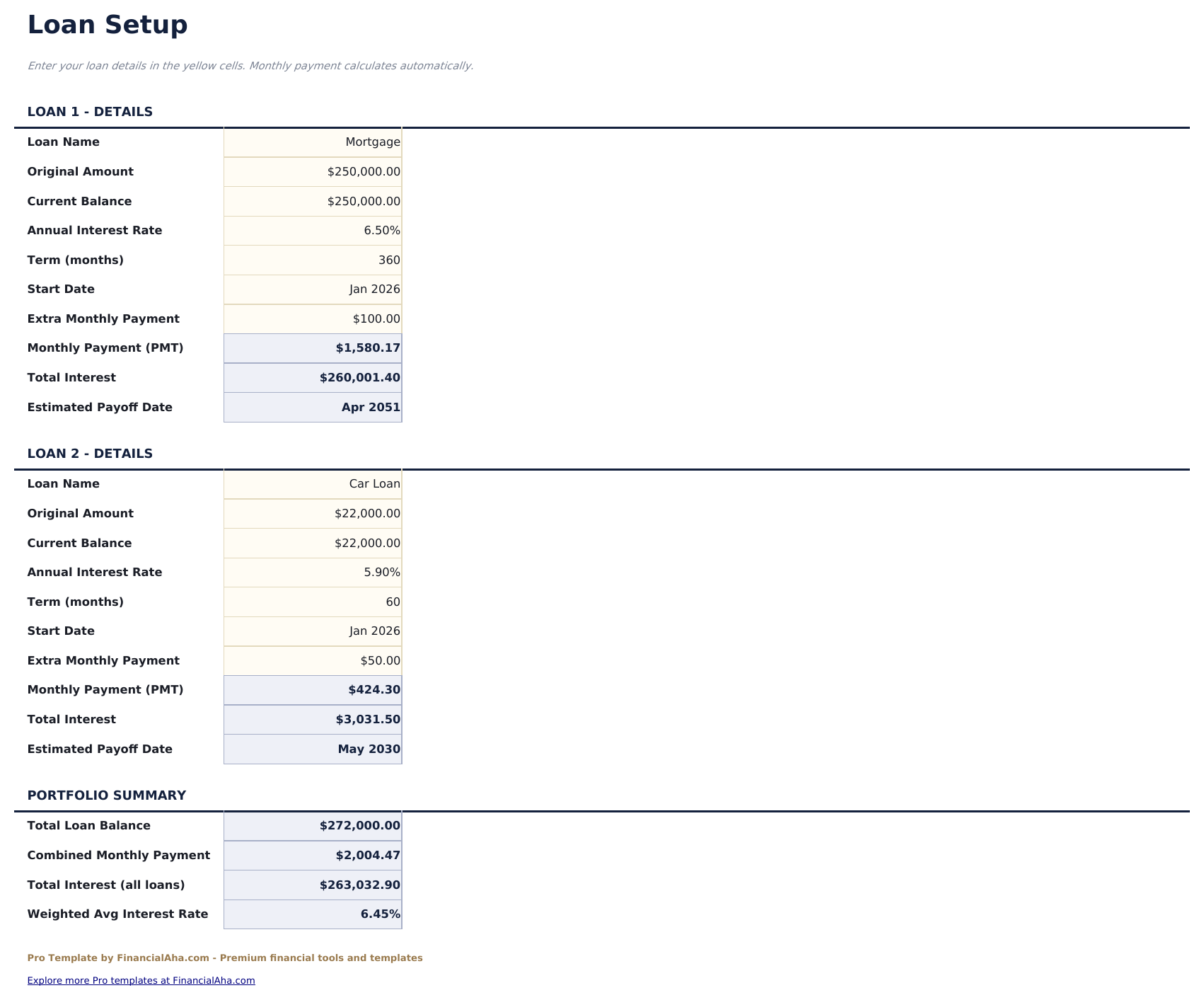Click the 60 month term cell

(x=313, y=602)
